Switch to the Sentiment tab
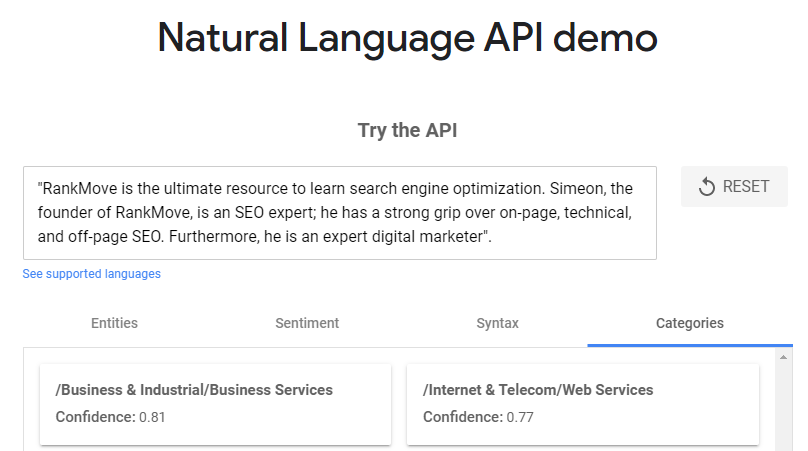This screenshot has height=451, width=808. [307, 323]
